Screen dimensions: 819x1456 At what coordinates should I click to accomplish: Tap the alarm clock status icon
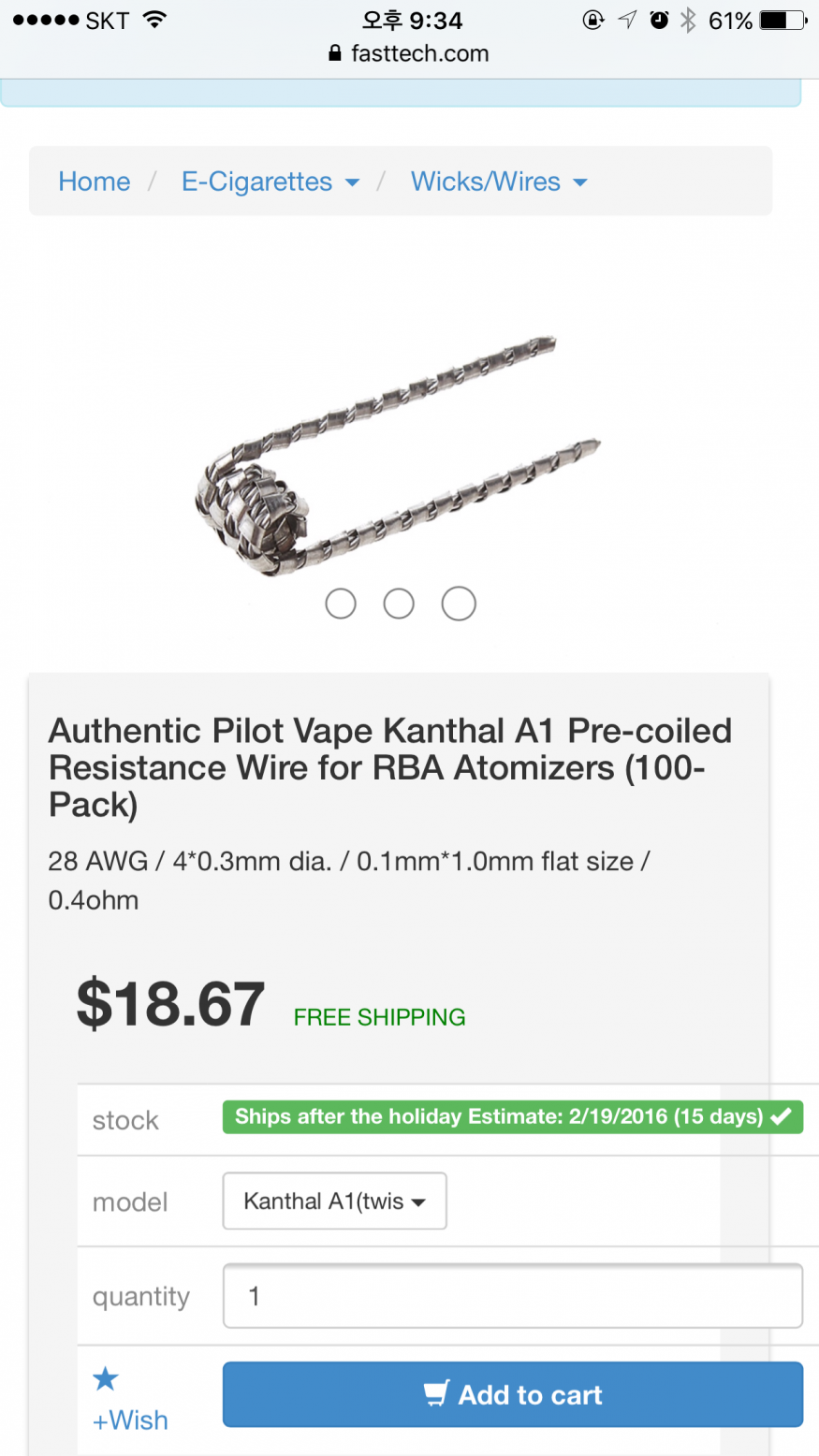pyautogui.click(x=659, y=20)
